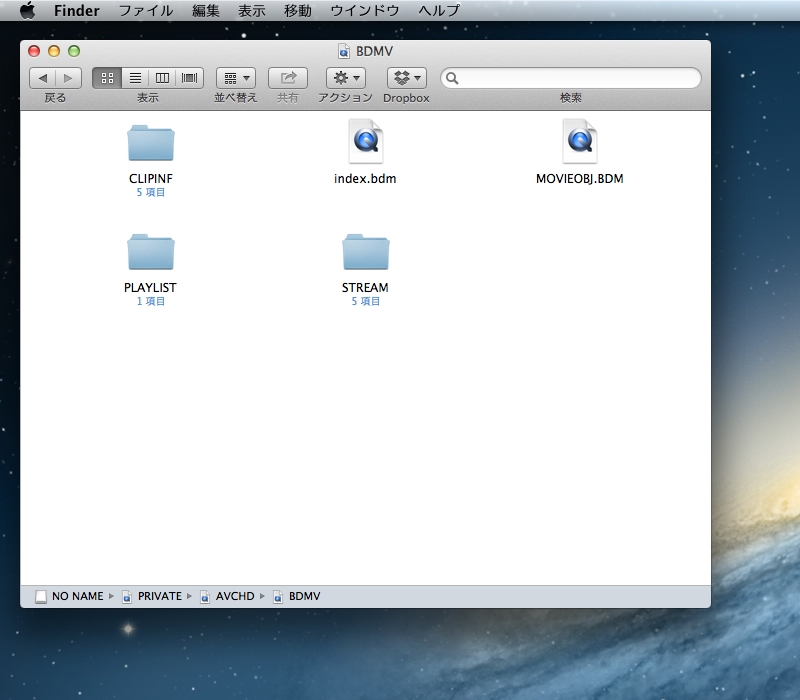Click NO NAME in the path bar
The image size is (800, 700).
78,596
